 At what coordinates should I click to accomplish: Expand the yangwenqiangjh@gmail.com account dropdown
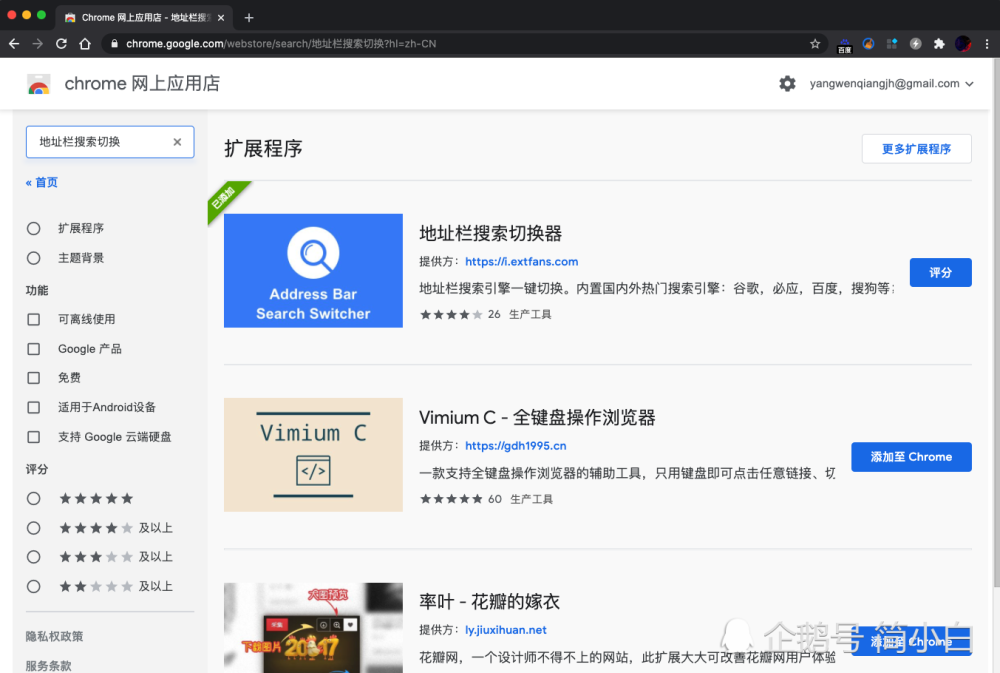point(892,84)
